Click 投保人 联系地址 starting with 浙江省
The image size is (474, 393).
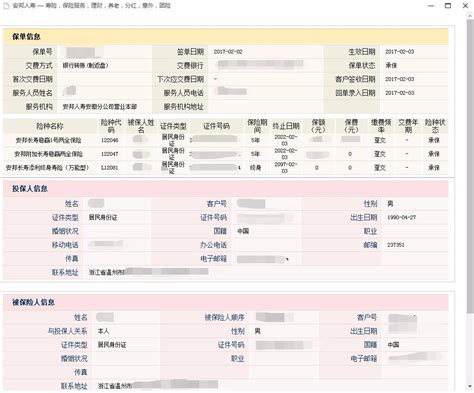coord(148,272)
